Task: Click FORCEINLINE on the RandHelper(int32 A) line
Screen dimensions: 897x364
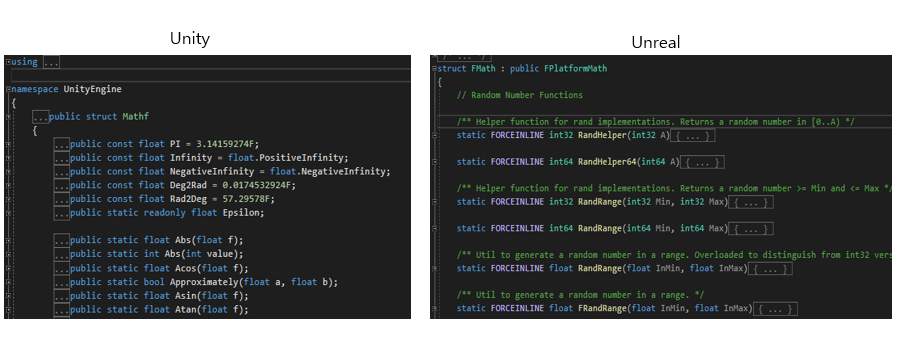Action: (518, 136)
